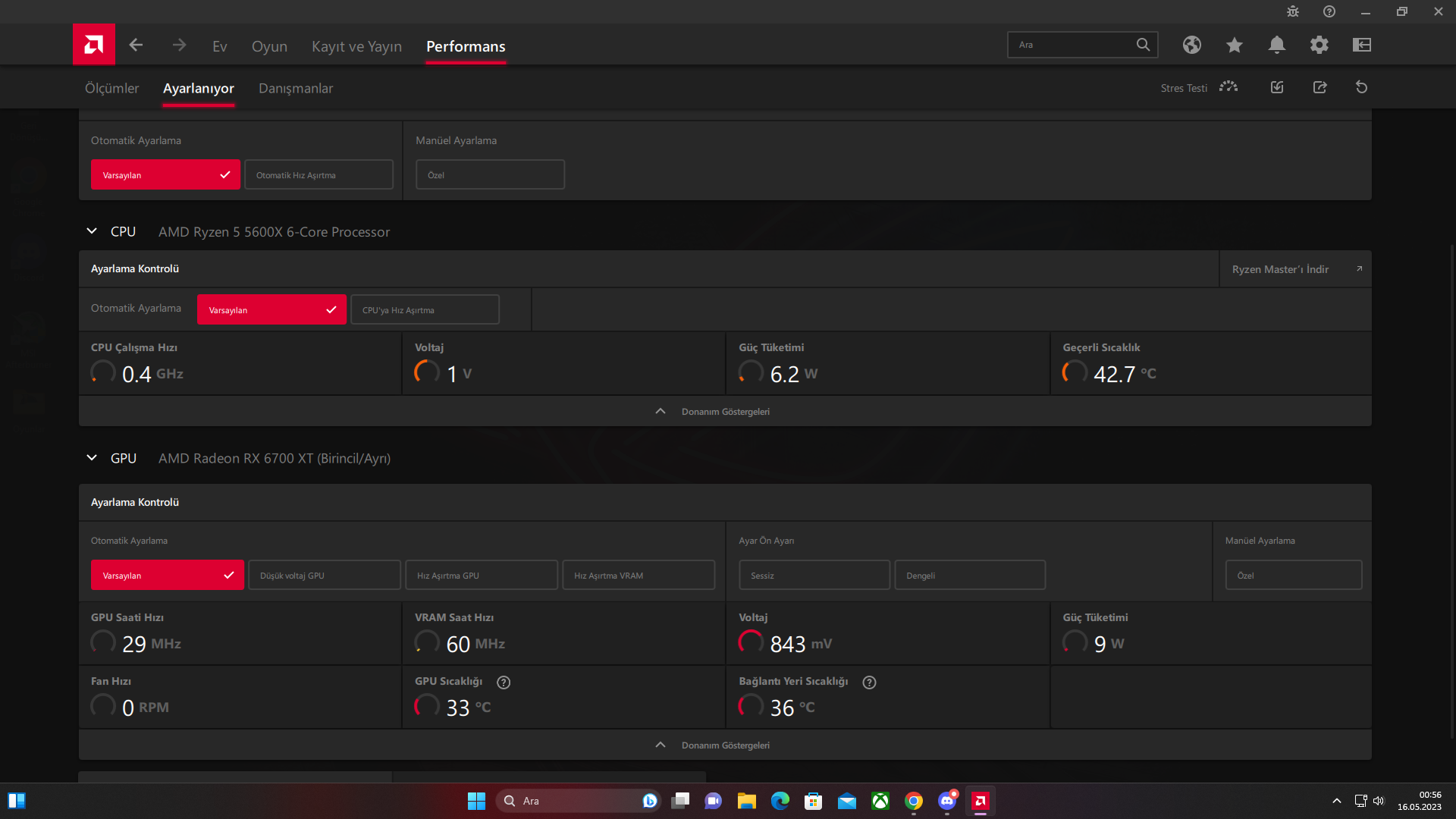
Task: Open Windows Start menu
Action: [x=476, y=801]
